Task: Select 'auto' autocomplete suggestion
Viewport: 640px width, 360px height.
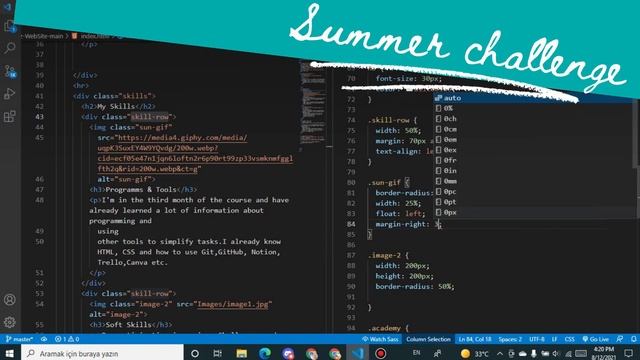Action: [x=536, y=98]
